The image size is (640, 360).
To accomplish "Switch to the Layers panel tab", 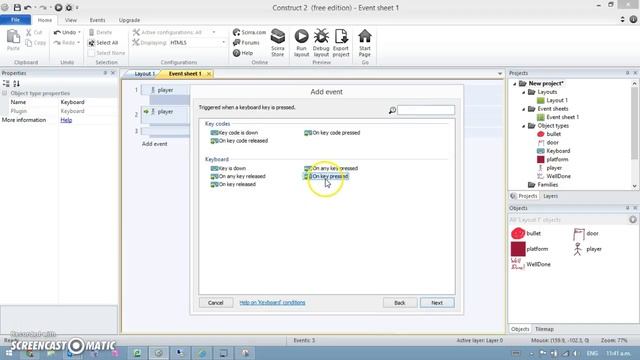I will [x=550, y=196].
